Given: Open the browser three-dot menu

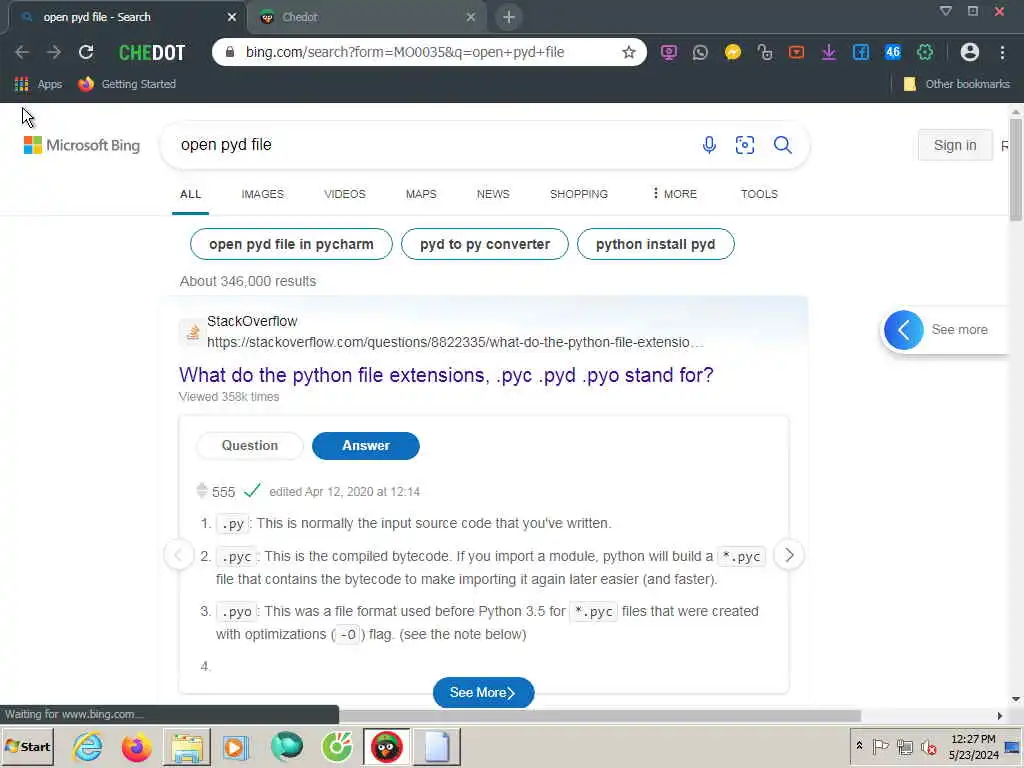Looking at the screenshot, I should (1002, 52).
